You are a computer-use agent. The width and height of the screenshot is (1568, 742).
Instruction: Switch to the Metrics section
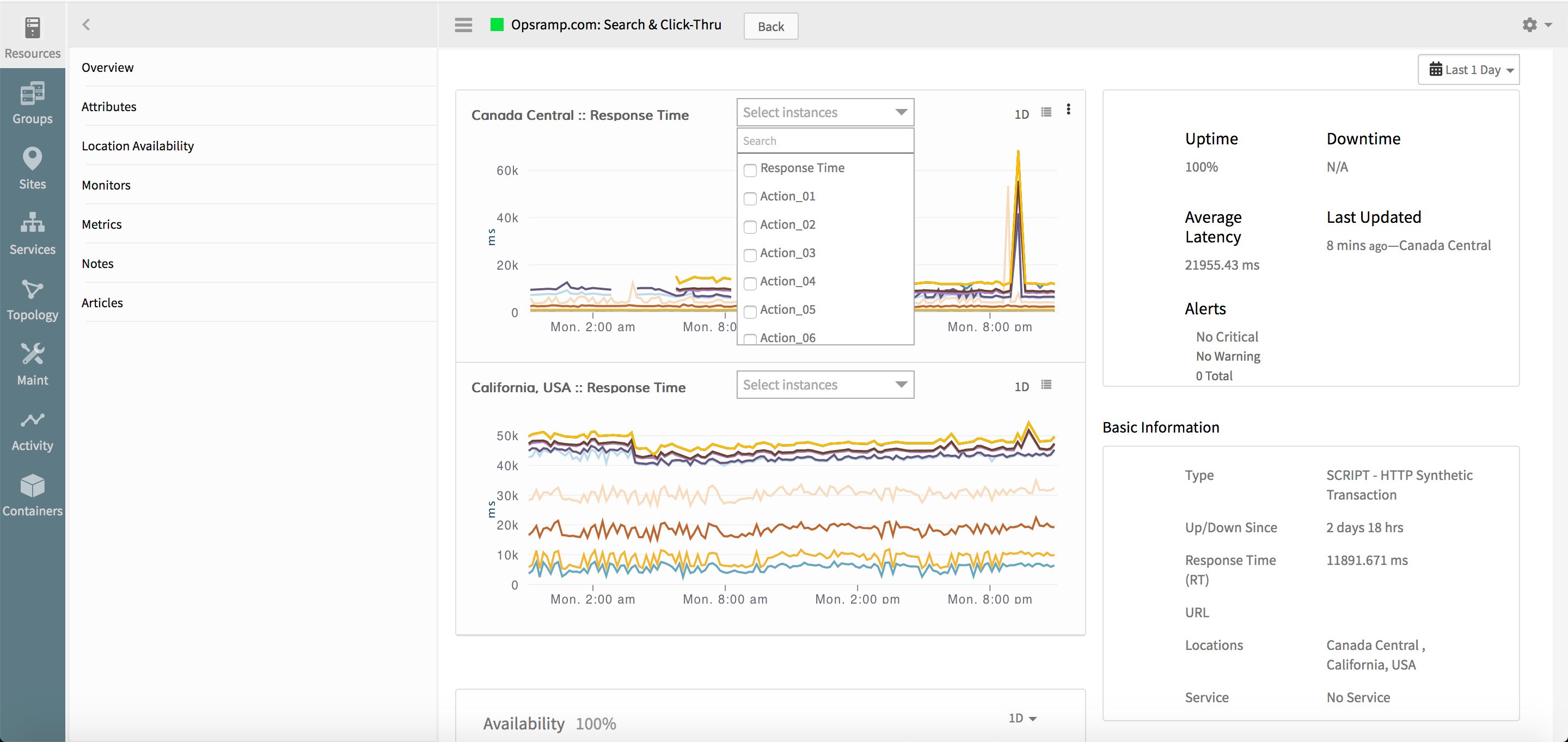102,223
